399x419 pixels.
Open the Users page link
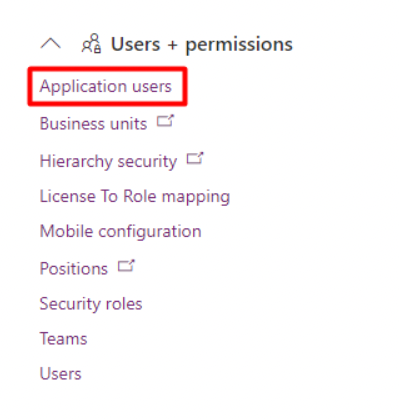tap(60, 374)
